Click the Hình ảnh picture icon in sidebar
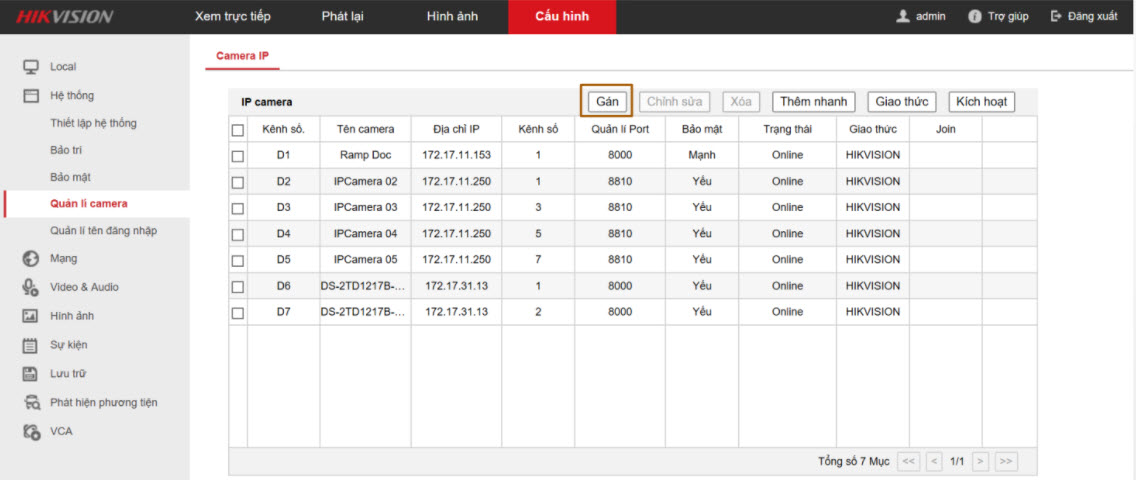Viewport: 1136px width, 480px height. tap(31, 316)
